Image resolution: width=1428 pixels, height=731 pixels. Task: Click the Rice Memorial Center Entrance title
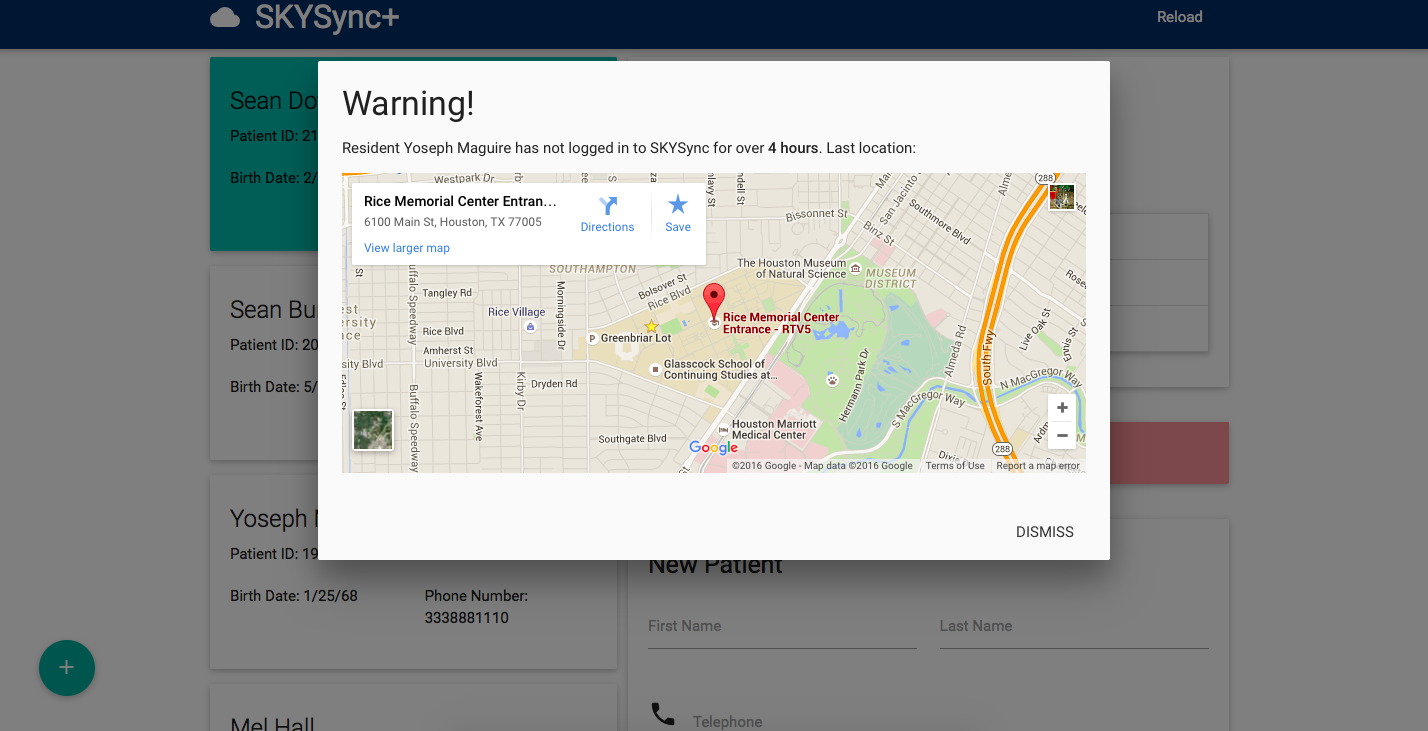[460, 201]
